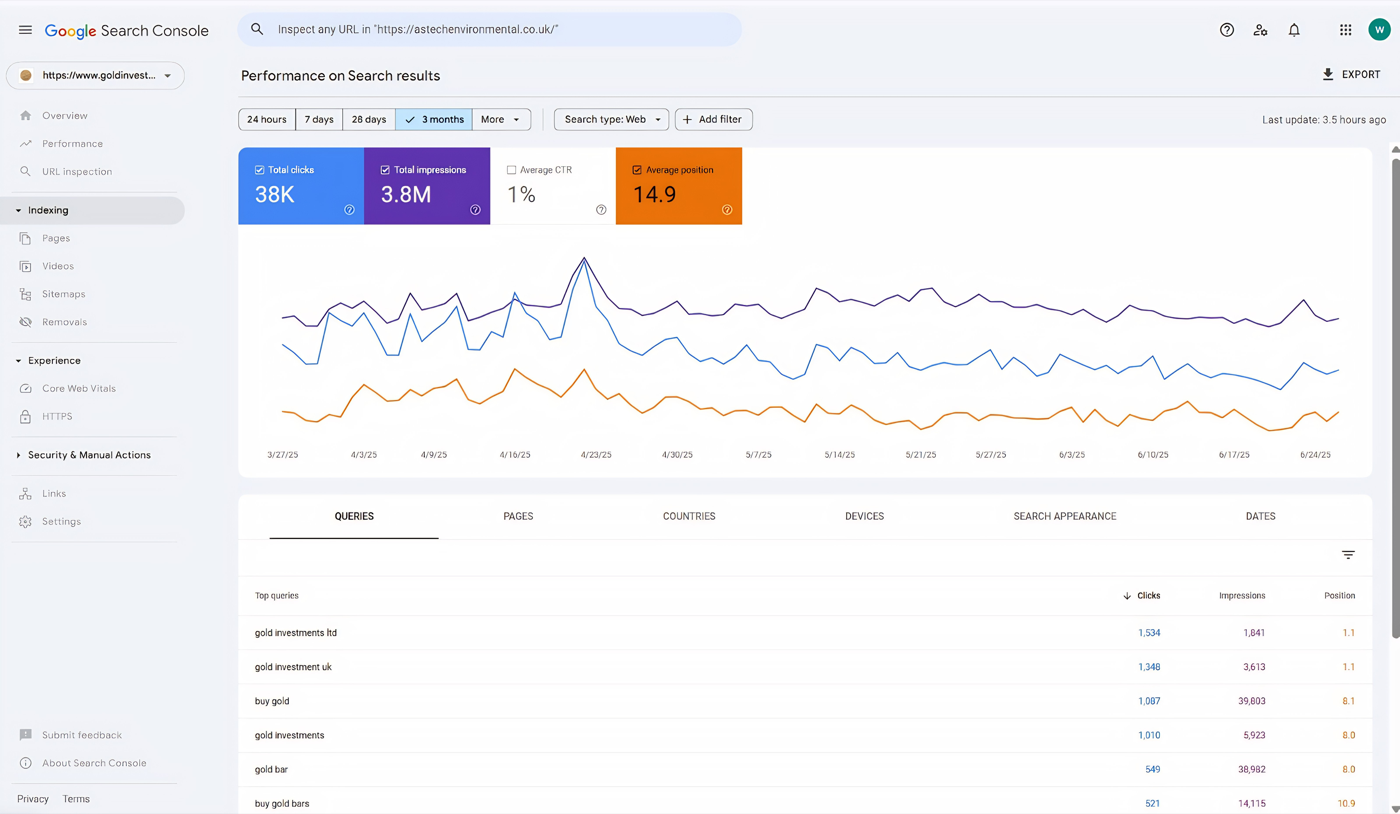The width and height of the screenshot is (1400, 814).
Task: Open the main hamburger menu
Action: [25, 30]
